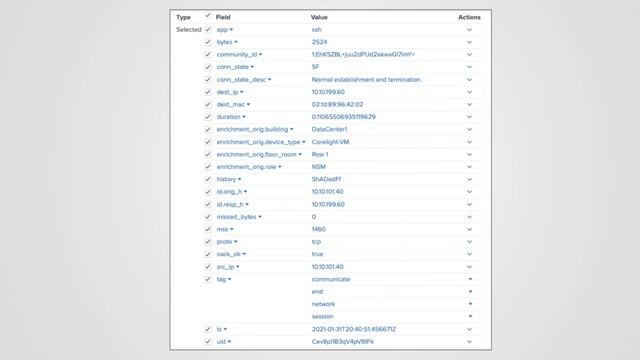Image resolution: width=640 pixels, height=360 pixels.
Task: Click the value Corelight-VM
Action: tap(330, 142)
